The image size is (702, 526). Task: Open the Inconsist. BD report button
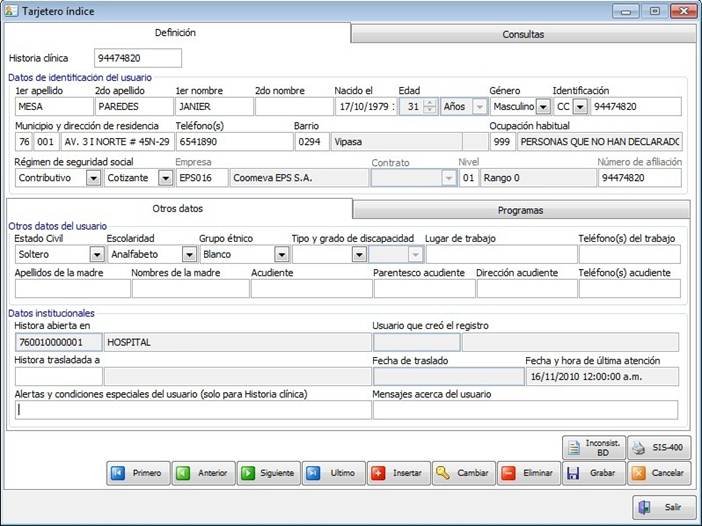[594, 447]
